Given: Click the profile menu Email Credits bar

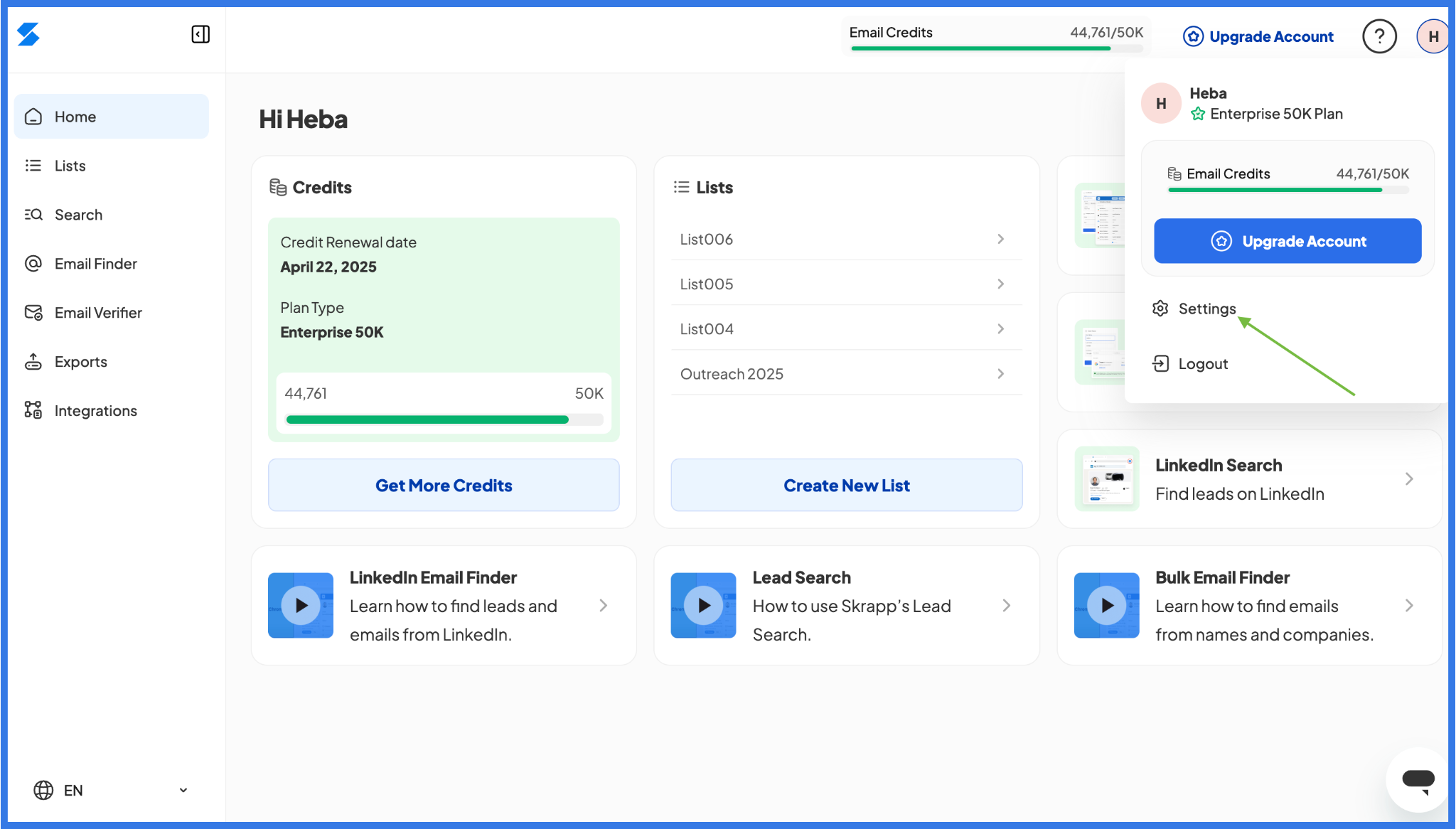Looking at the screenshot, I should point(1288,190).
